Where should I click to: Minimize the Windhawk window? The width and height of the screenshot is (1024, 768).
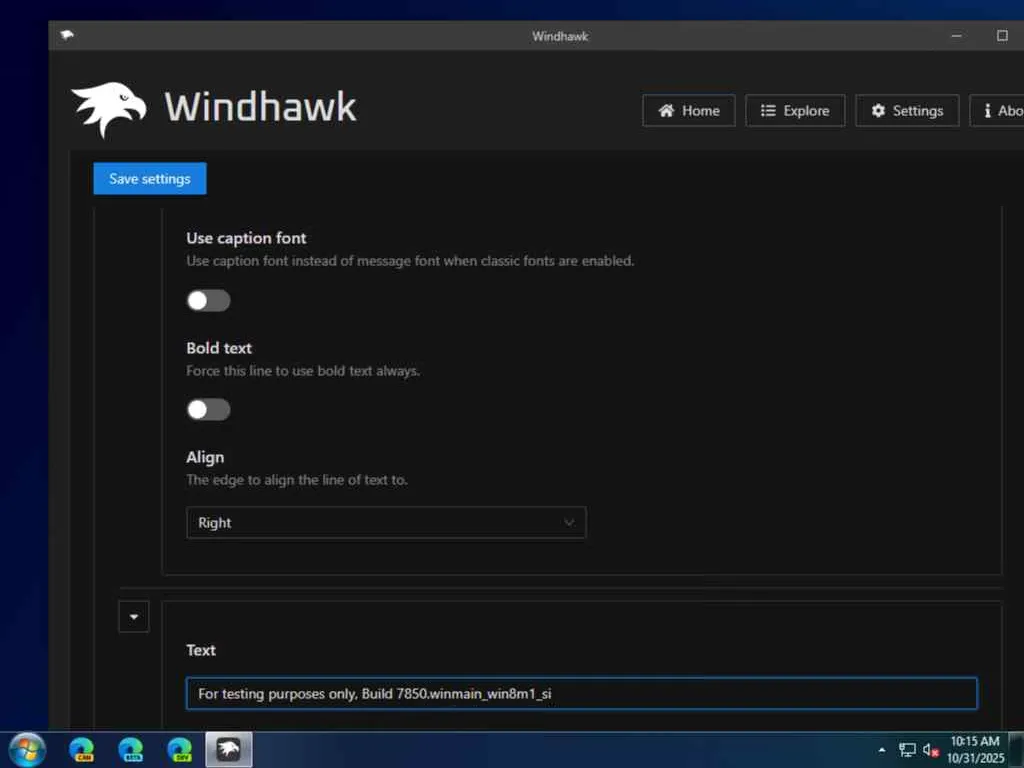pyautogui.click(x=956, y=36)
